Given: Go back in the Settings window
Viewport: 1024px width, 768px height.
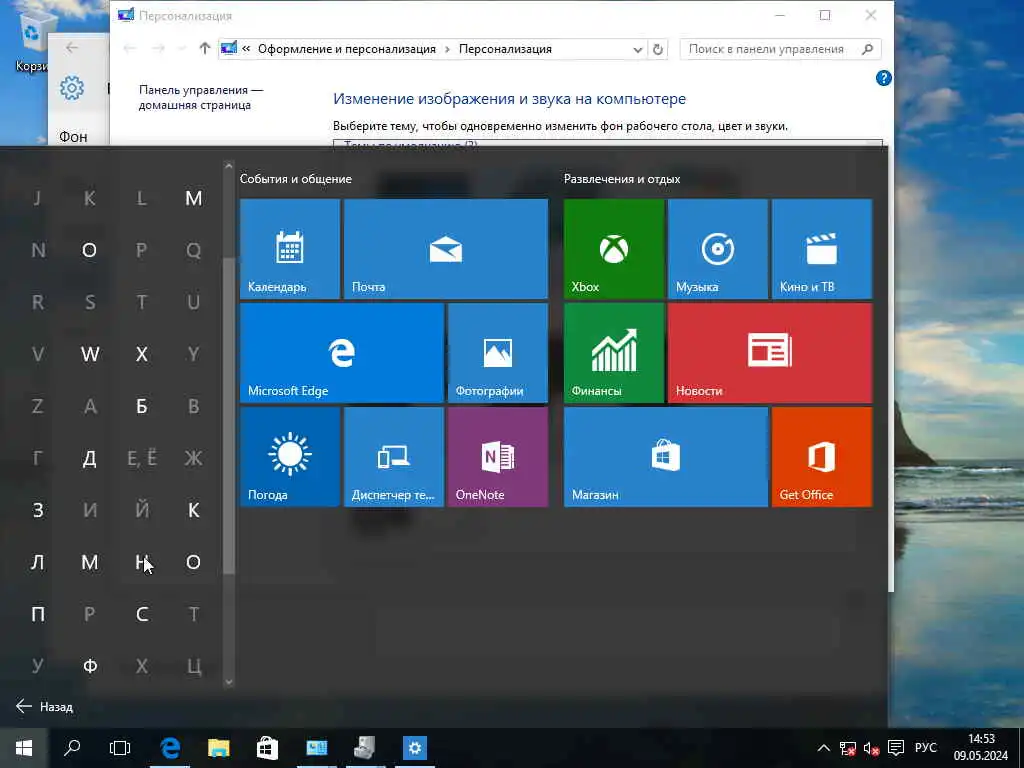Looking at the screenshot, I should [x=72, y=48].
